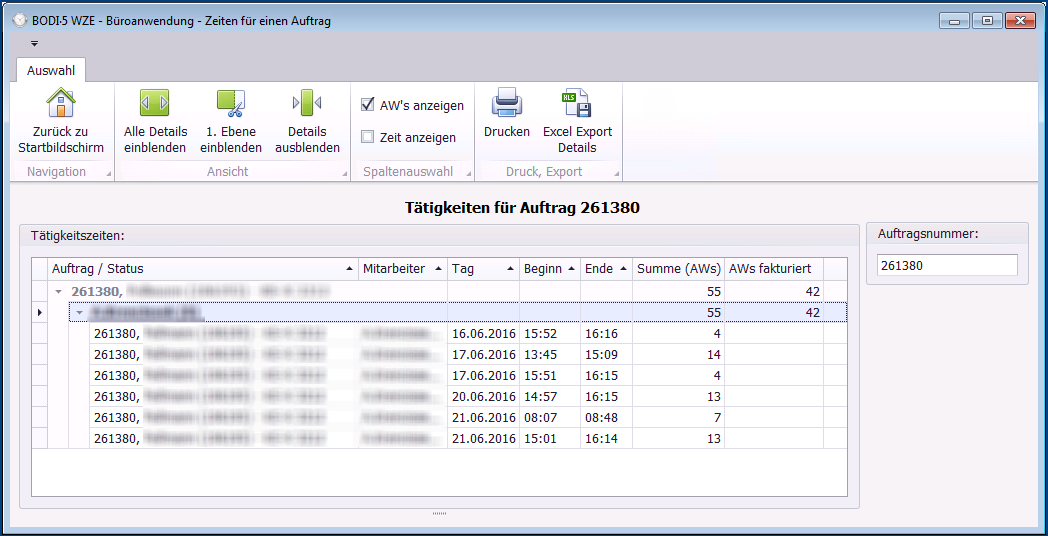Click the Summe (AWs) column header

(x=678, y=269)
